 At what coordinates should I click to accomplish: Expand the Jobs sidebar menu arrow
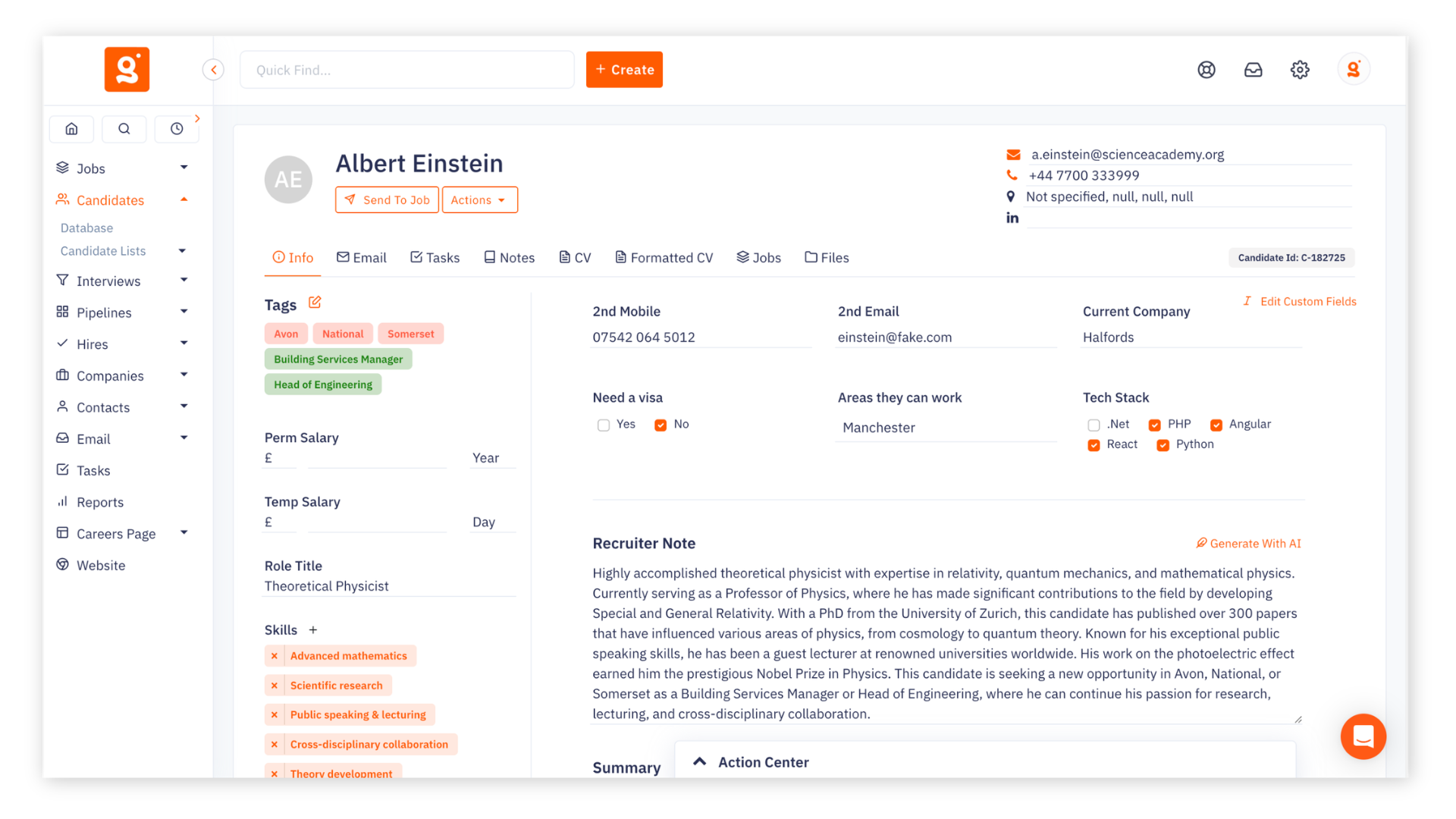pos(184,168)
